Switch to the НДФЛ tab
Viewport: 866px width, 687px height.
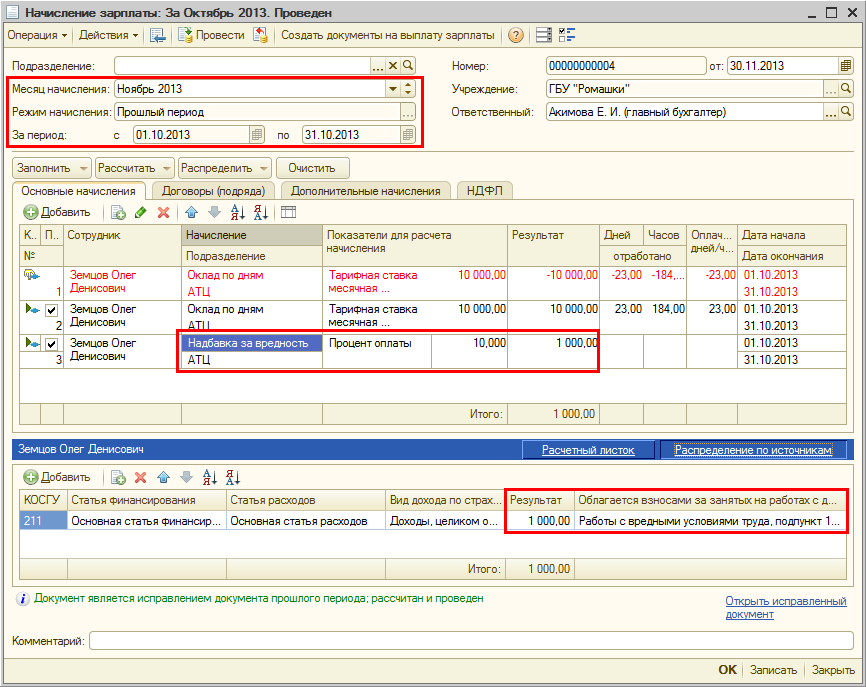pos(483,191)
